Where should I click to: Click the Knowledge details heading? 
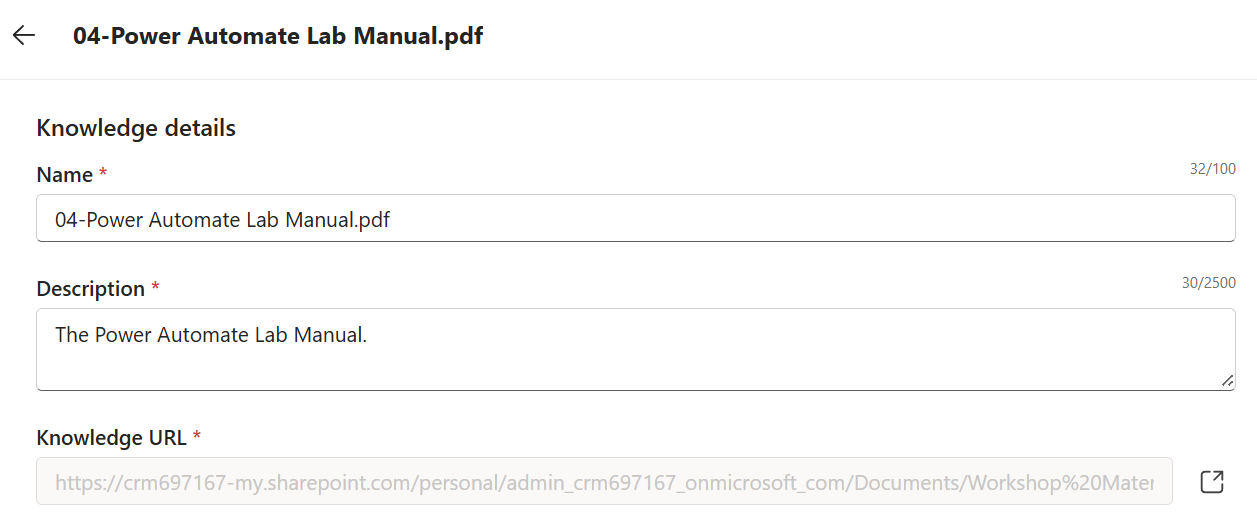pos(136,128)
